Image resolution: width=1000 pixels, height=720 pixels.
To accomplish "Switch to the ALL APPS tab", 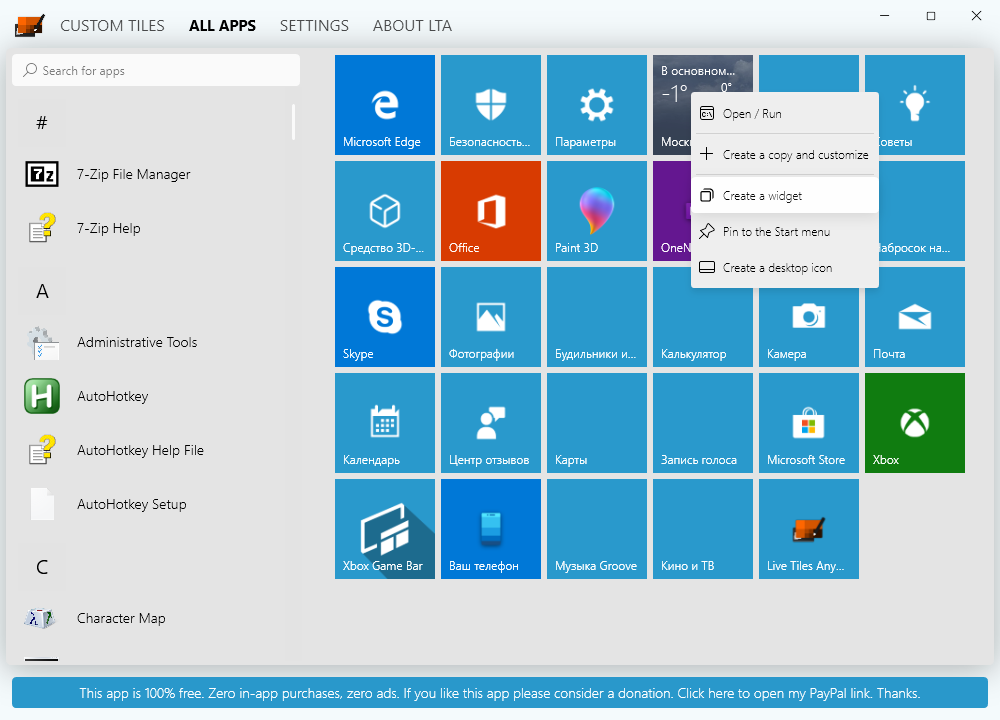I will 222,26.
